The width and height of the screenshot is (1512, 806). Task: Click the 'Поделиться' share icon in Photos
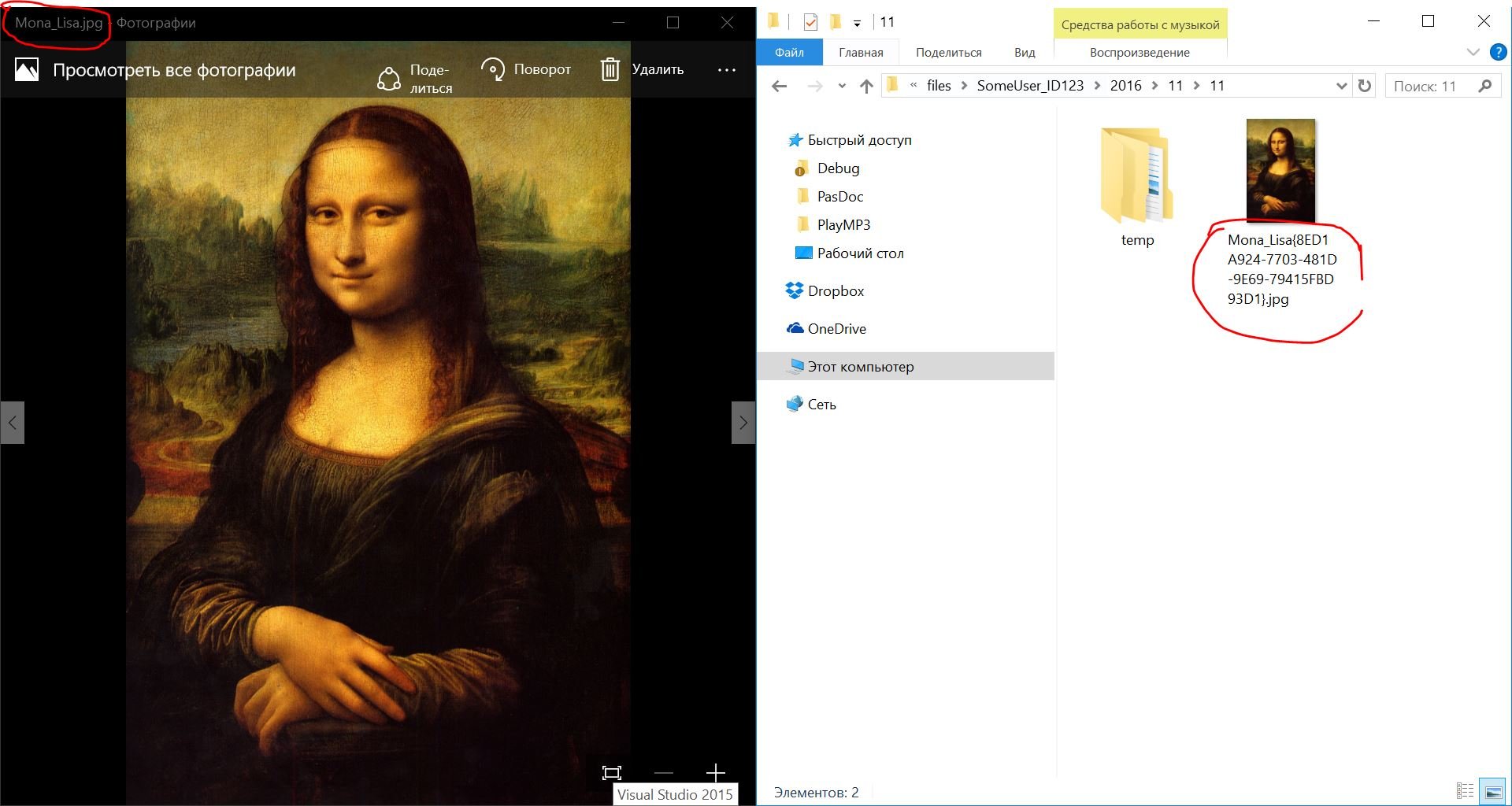coord(389,79)
